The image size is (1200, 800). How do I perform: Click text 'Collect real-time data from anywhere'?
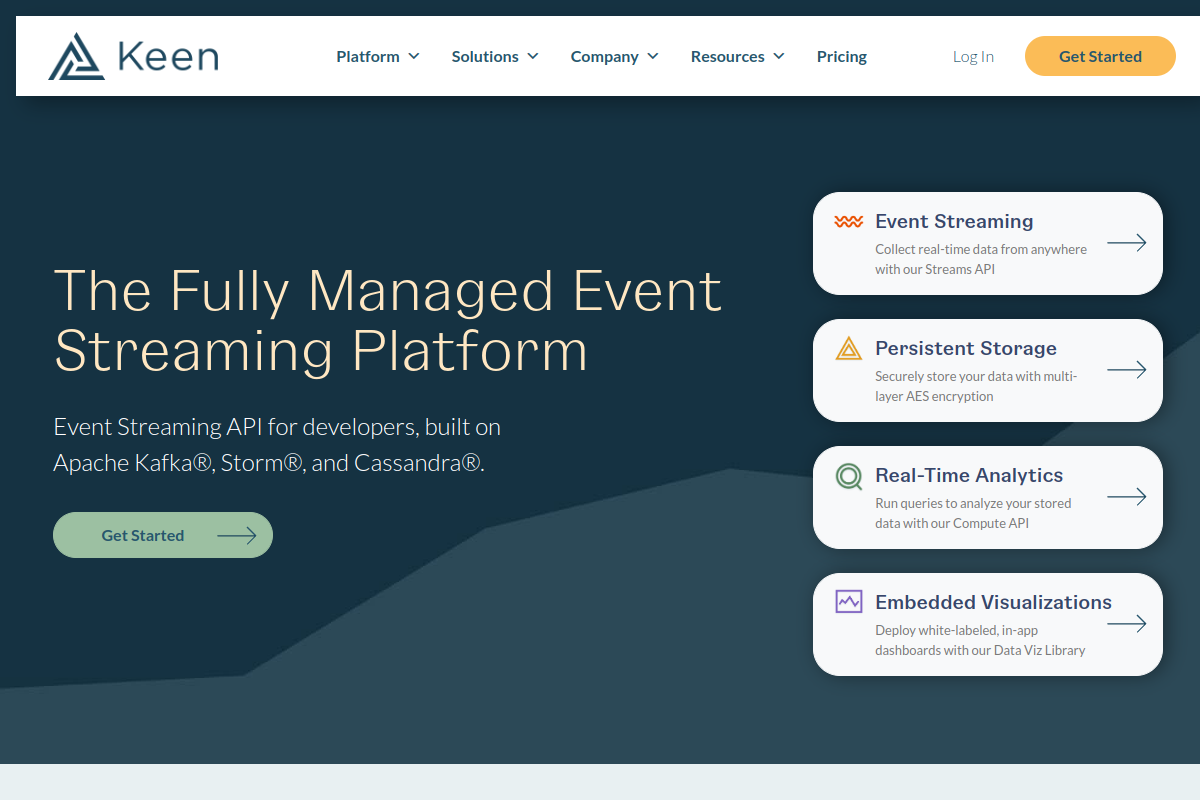(981, 249)
